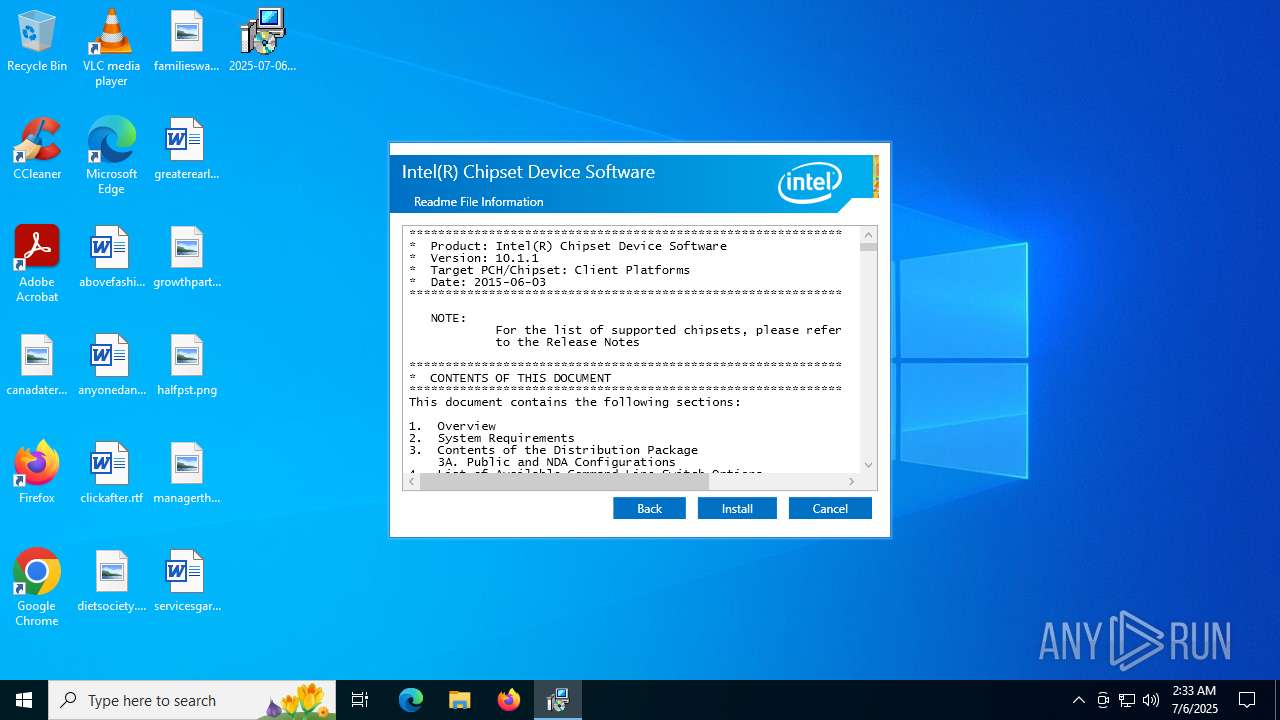Viewport: 1280px width, 720px height.
Task: Click "3A. Public and NDA Configurations" line
Action: point(556,462)
